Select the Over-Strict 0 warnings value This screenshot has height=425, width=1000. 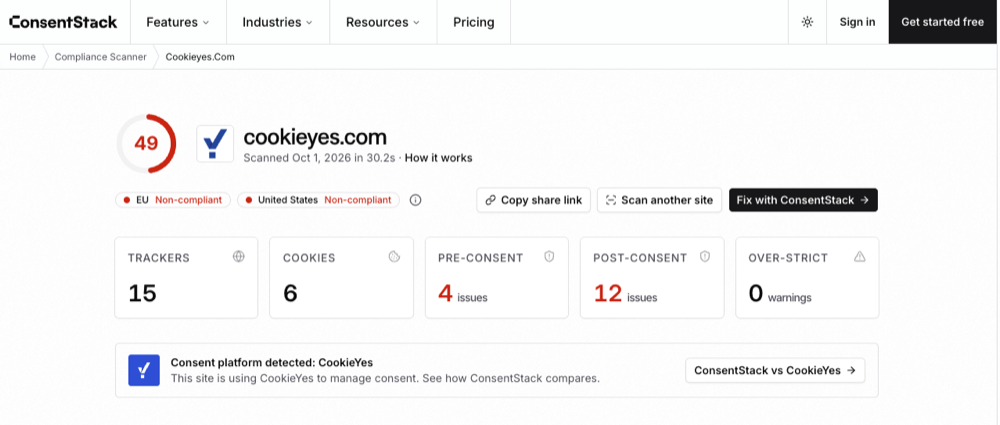coord(780,294)
